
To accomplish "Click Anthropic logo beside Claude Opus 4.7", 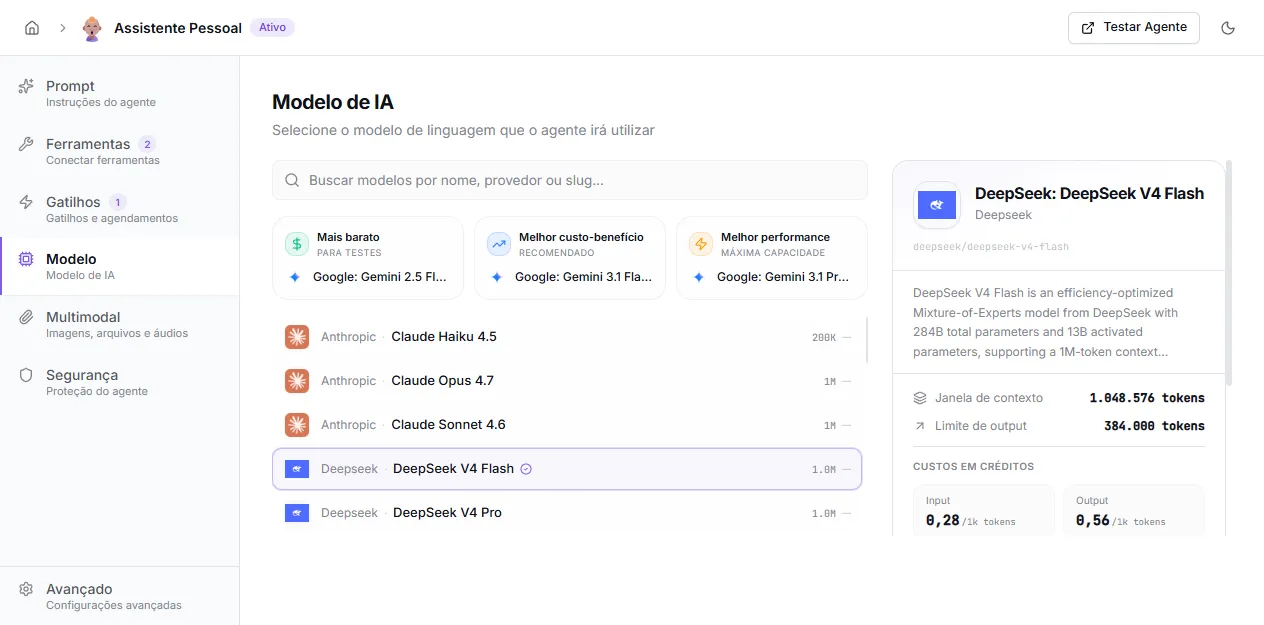I will 297,381.
